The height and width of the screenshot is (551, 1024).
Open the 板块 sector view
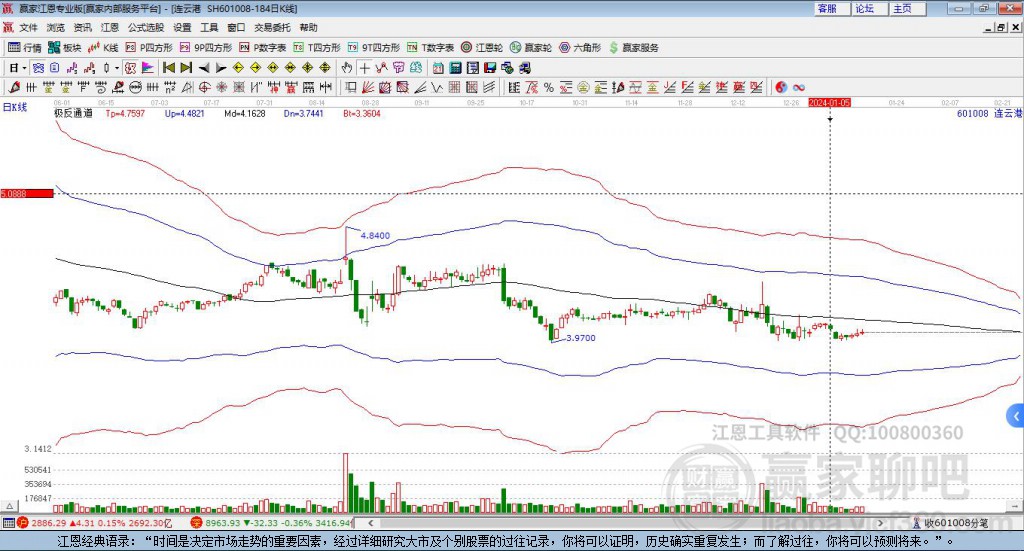click(x=64, y=48)
